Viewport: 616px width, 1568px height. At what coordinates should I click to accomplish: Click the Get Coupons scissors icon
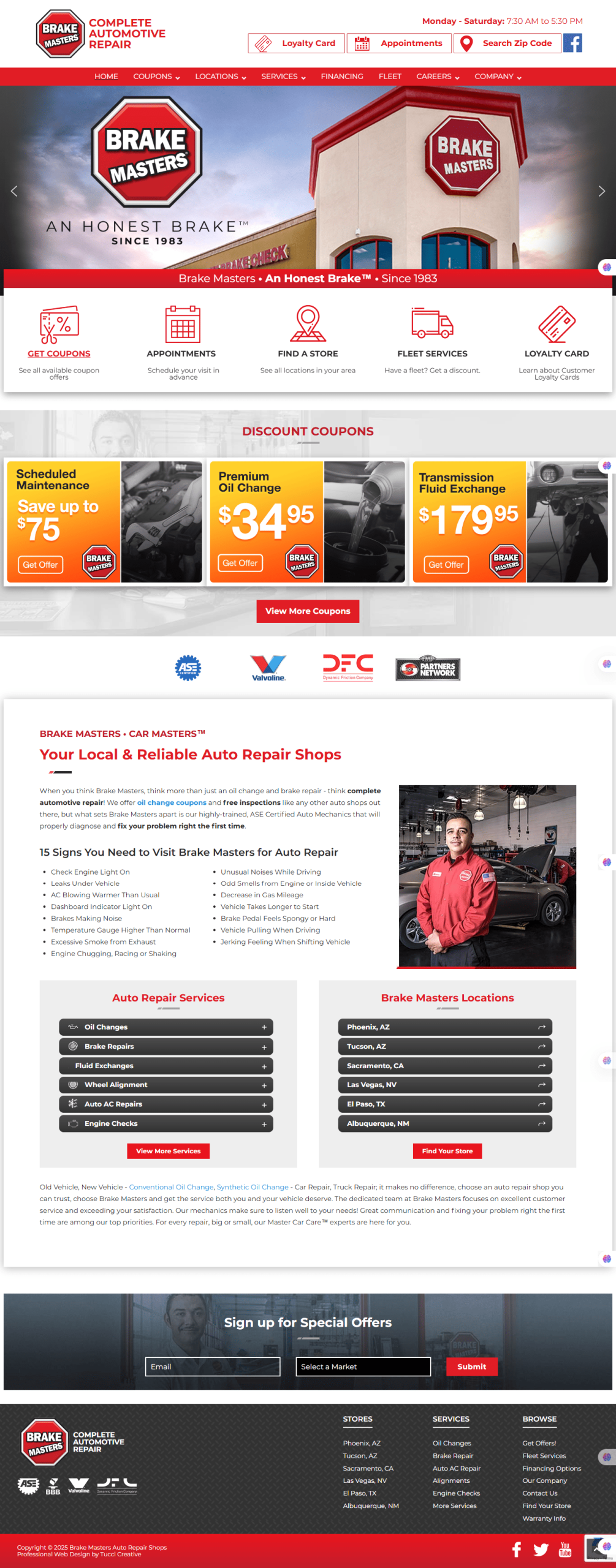coord(59,325)
